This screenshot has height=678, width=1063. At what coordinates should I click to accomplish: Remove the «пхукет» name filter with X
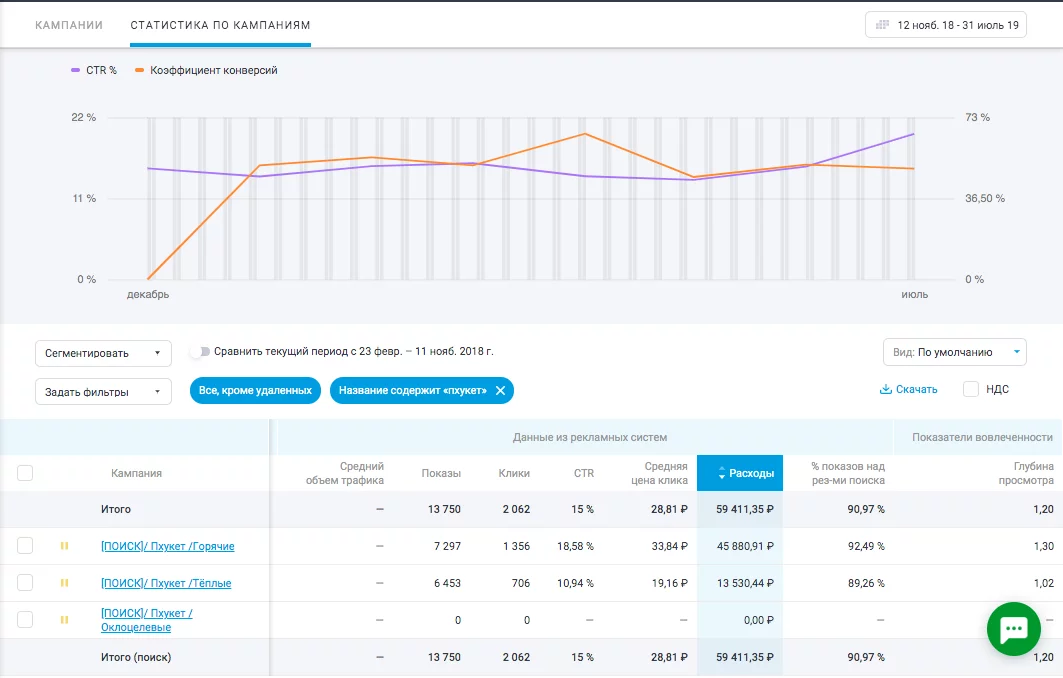tap(500, 391)
